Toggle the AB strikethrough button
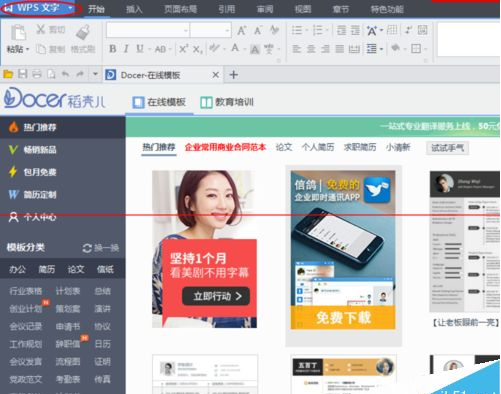The image size is (501, 394). click(160, 49)
